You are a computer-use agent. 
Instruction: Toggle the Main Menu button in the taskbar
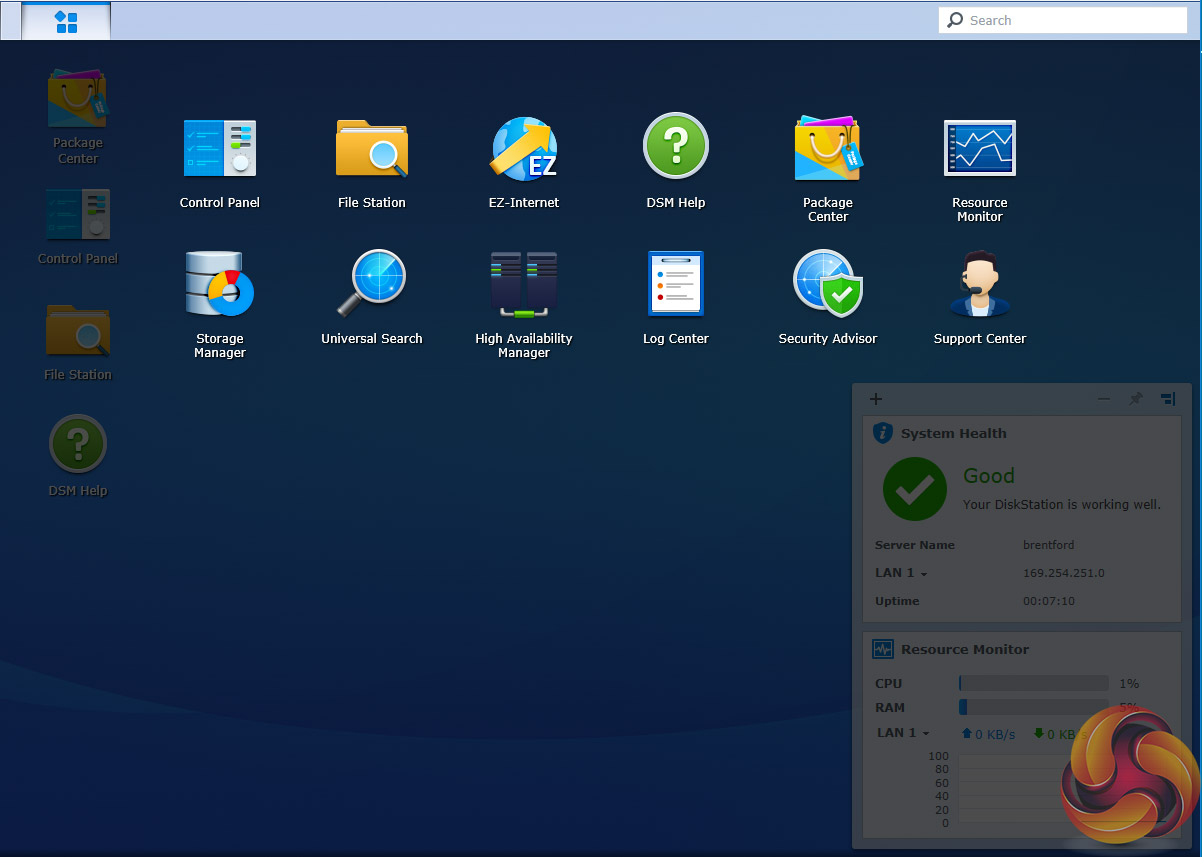(x=66, y=21)
